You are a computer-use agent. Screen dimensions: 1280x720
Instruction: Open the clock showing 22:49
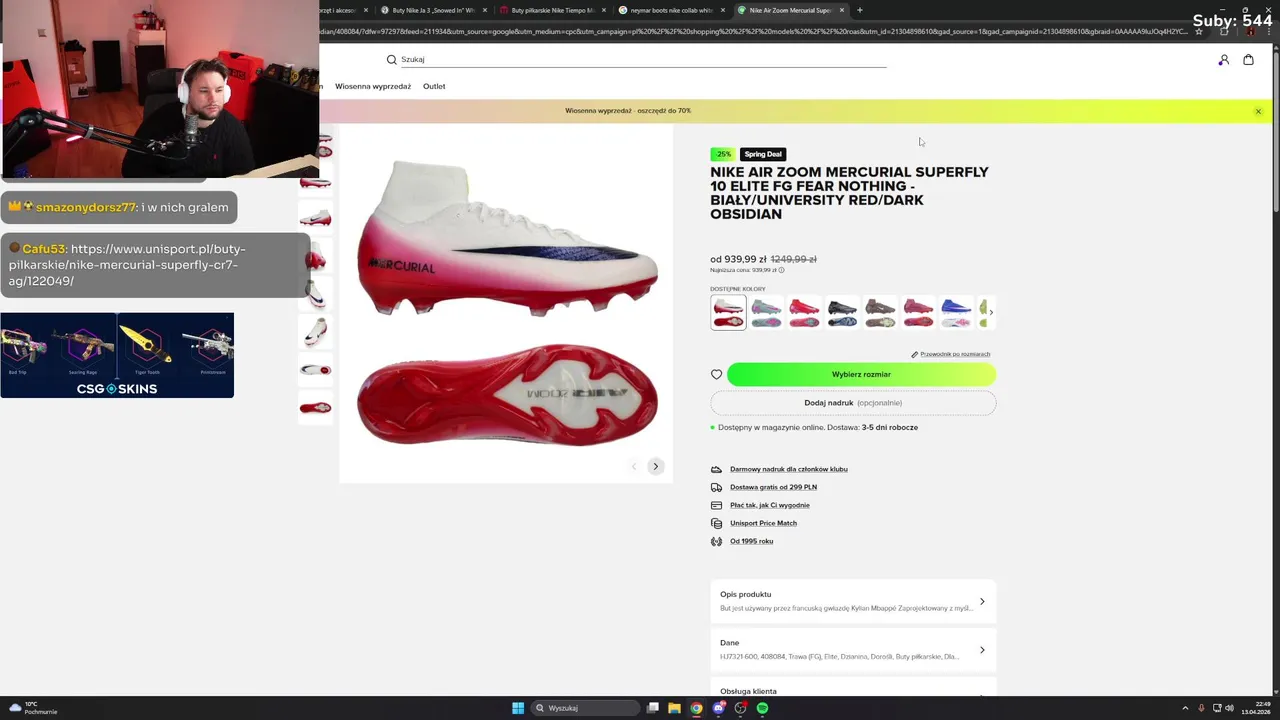1255,708
